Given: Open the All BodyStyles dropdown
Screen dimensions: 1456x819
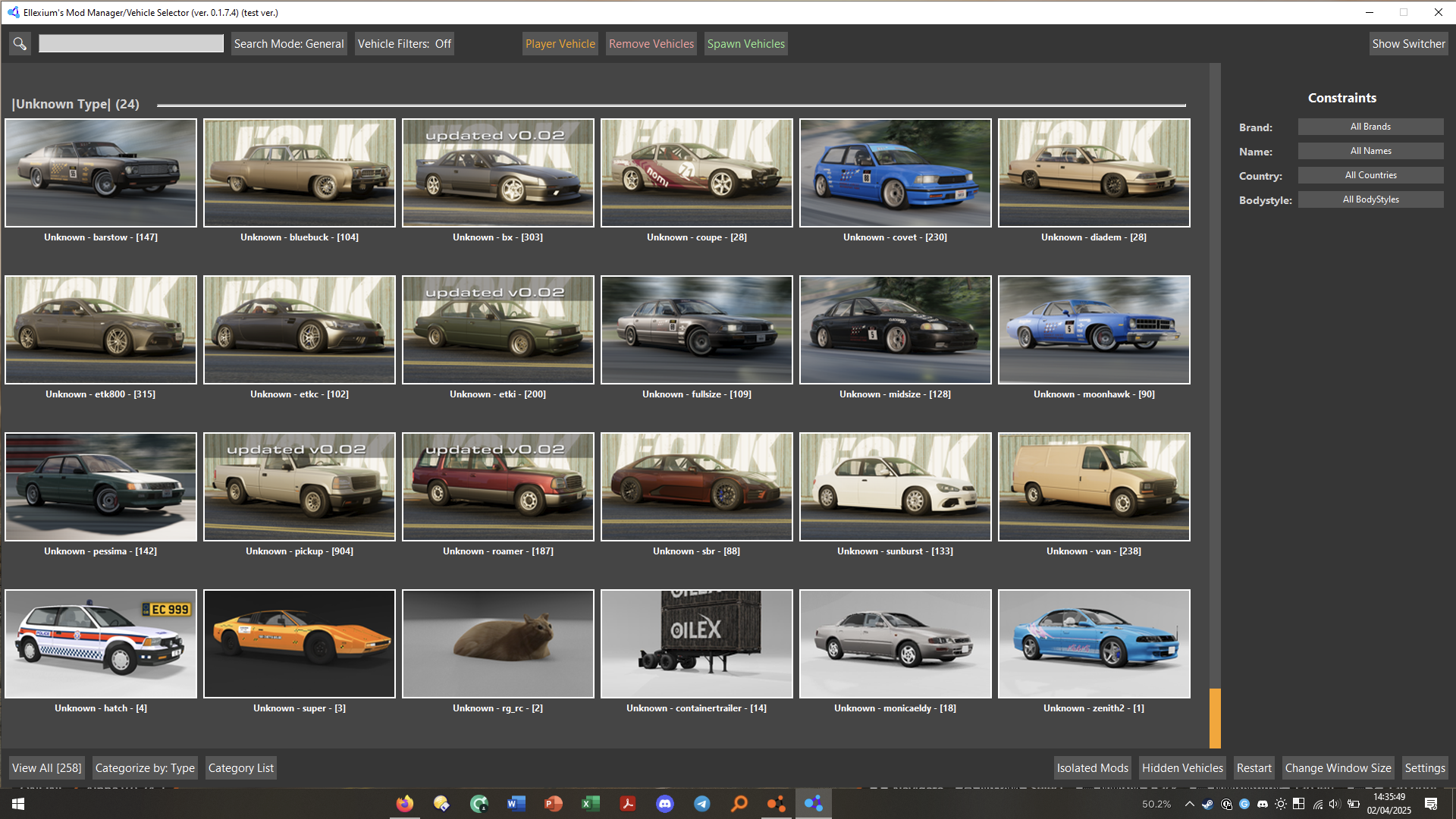Looking at the screenshot, I should click(1370, 199).
